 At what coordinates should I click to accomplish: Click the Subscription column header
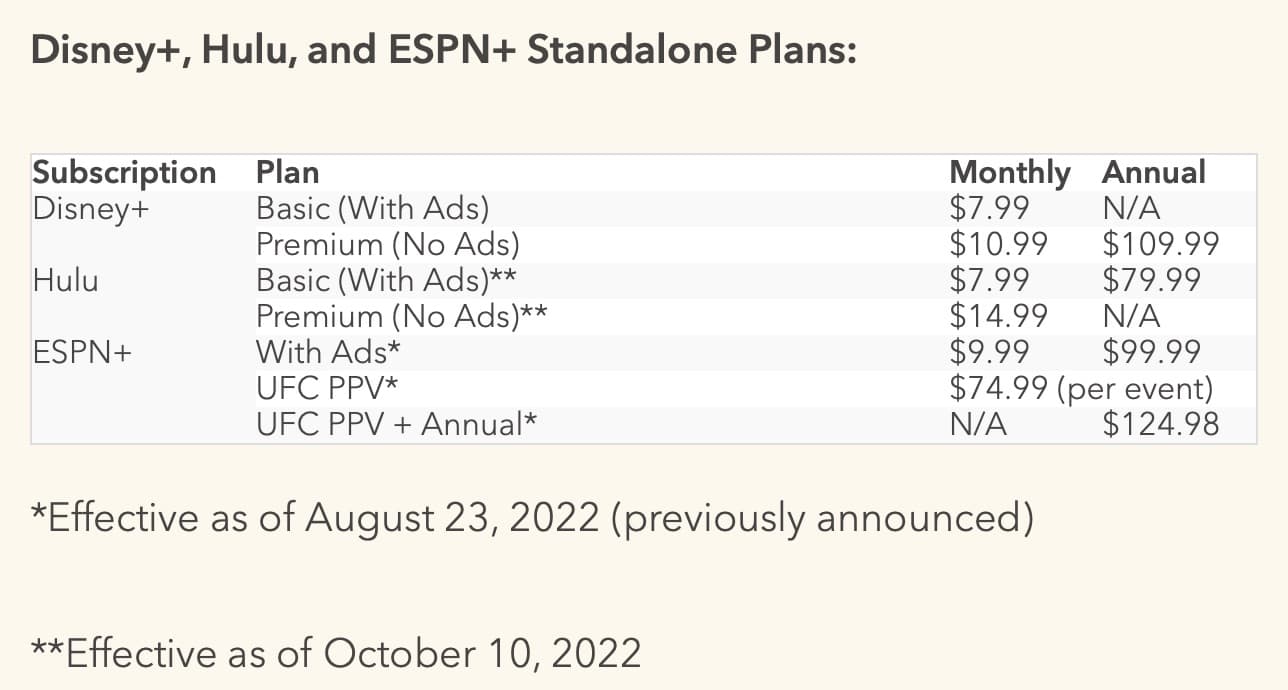pos(124,172)
